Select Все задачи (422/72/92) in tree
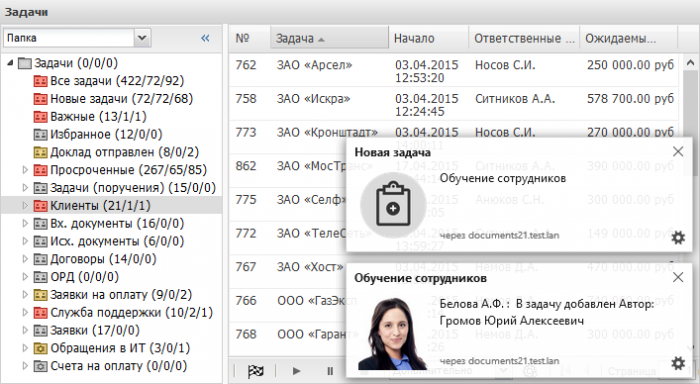This screenshot has width=700, height=384. click(x=117, y=81)
